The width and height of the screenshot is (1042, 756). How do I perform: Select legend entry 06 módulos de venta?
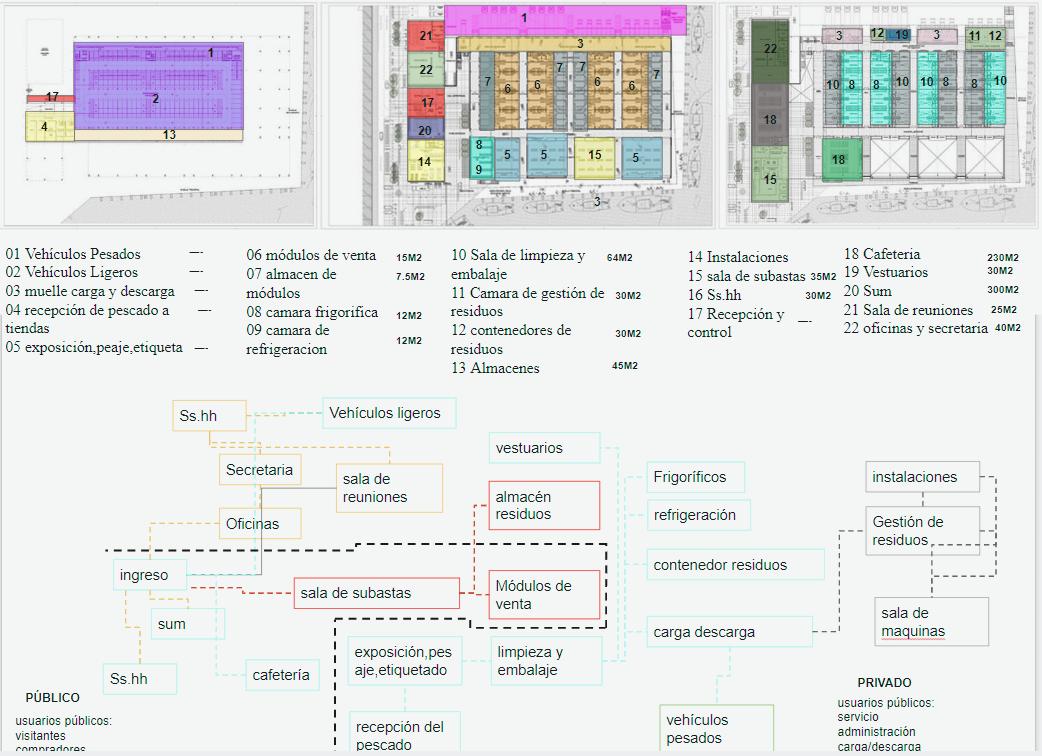[311, 255]
